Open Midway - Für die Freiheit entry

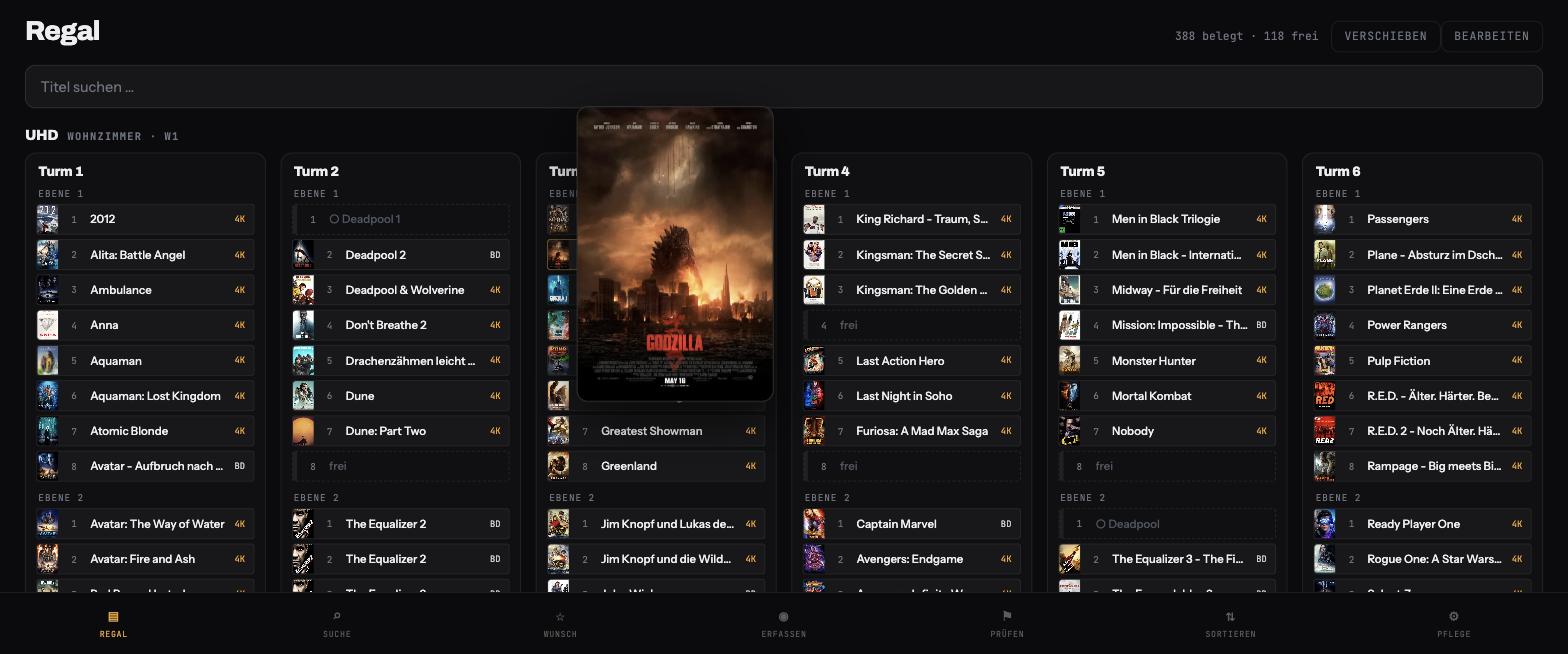pos(1167,290)
